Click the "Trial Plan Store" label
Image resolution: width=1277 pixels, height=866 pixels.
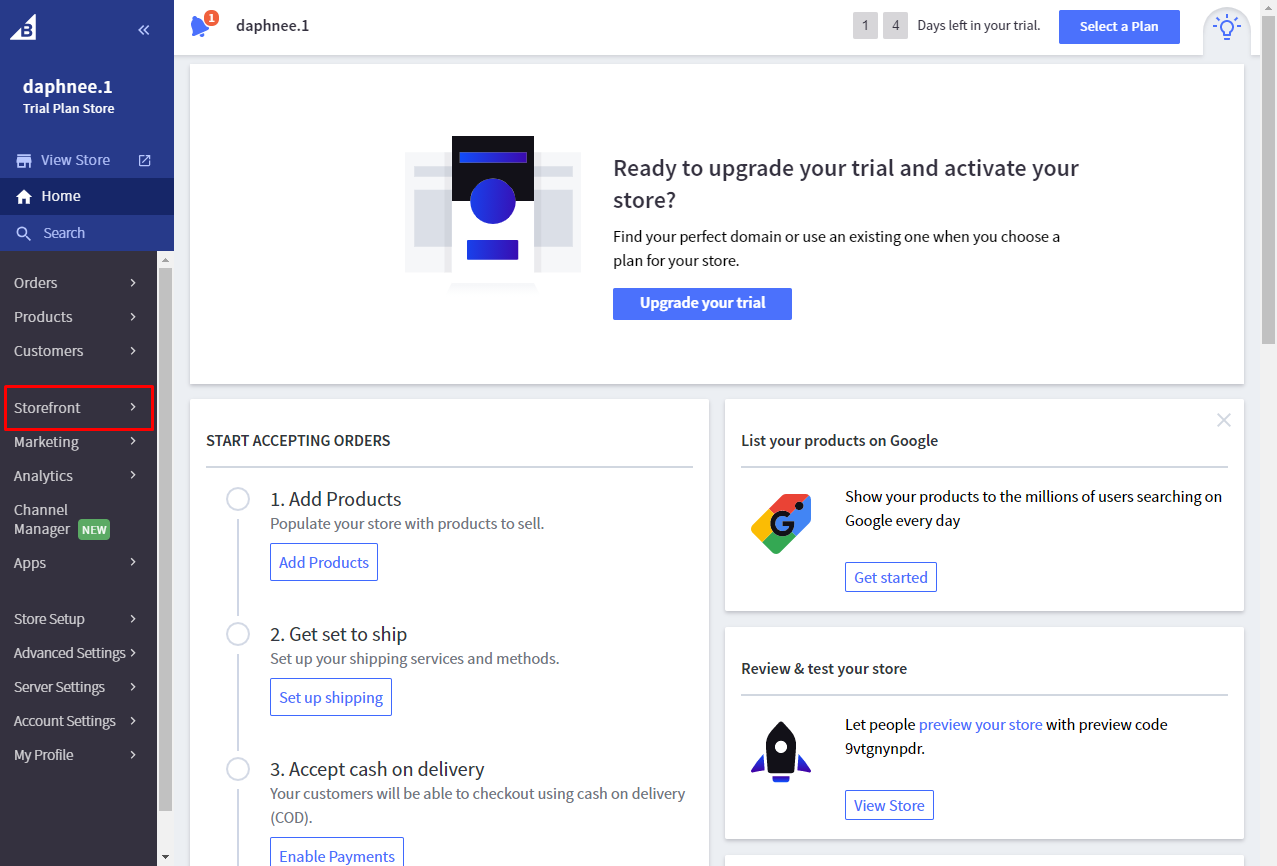pyautogui.click(x=69, y=108)
